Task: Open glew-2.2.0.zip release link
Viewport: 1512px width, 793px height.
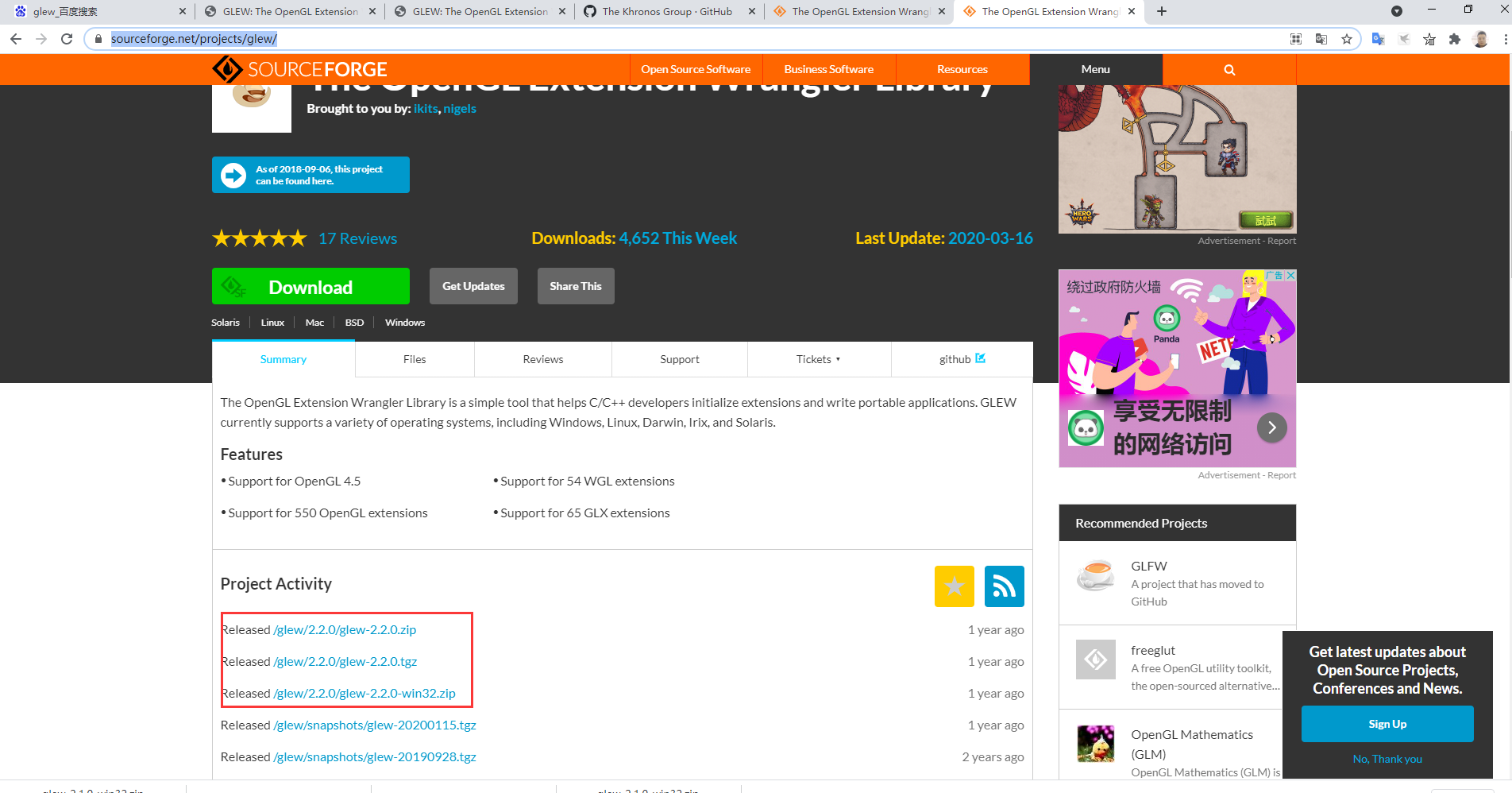Action: [345, 629]
